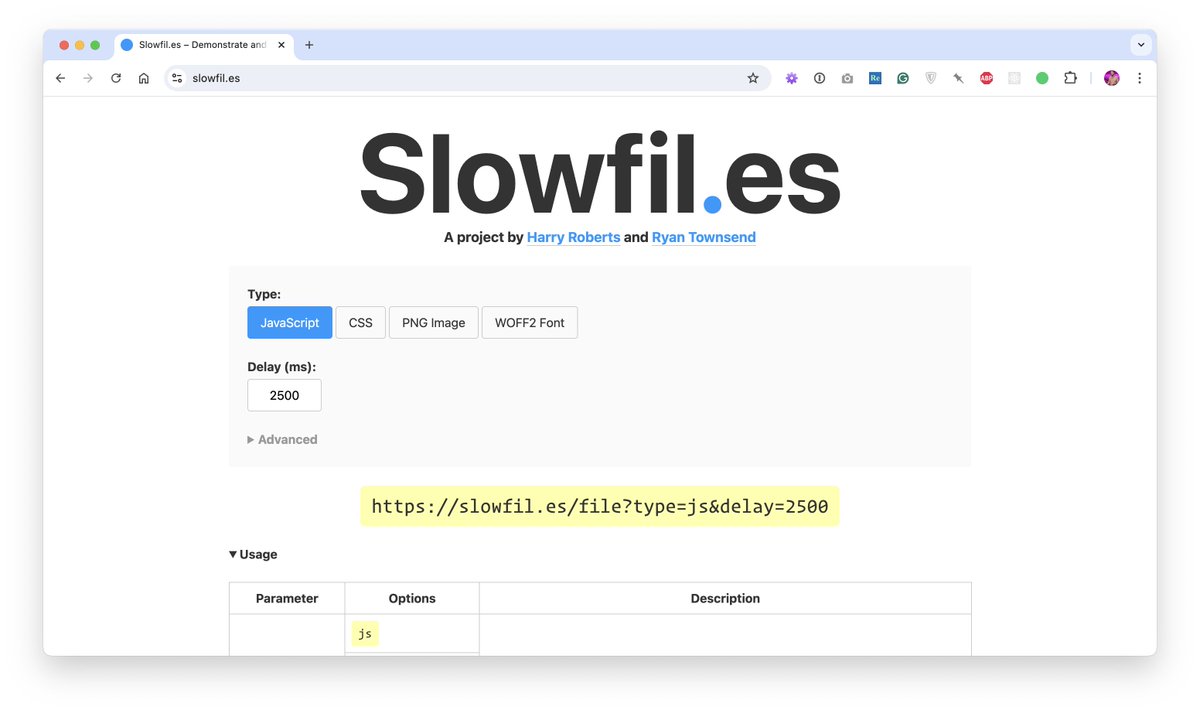Image resolution: width=1200 pixels, height=713 pixels.
Task: Click the Delay (ms): label
Action: [282, 367]
